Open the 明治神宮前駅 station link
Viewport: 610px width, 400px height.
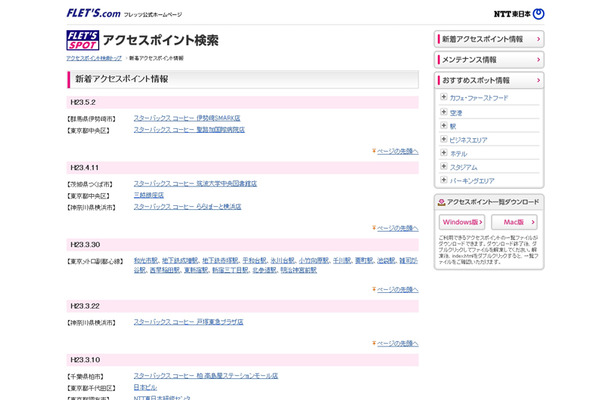pyautogui.click(x=298, y=270)
